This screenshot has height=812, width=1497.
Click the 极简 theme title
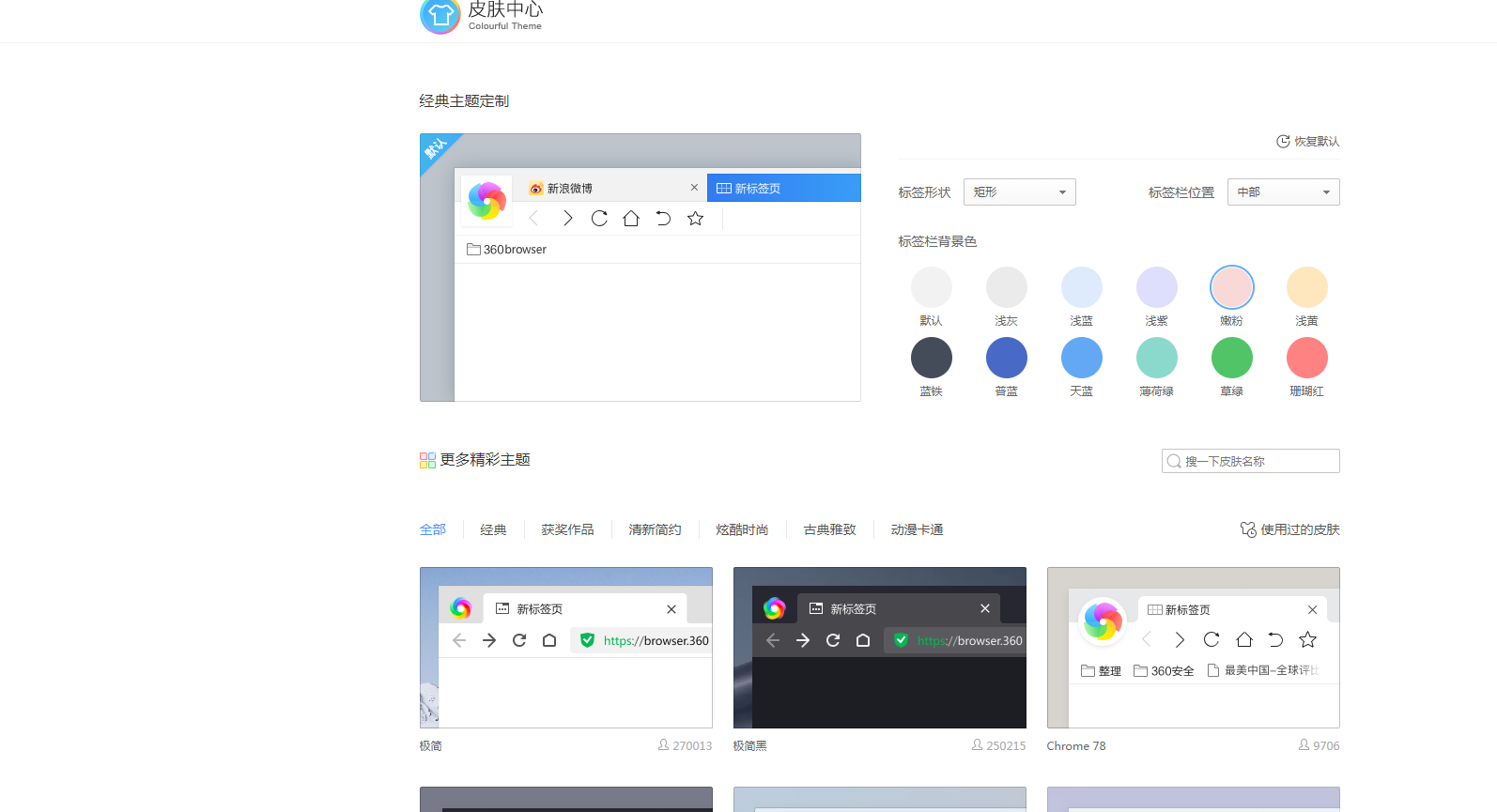tap(431, 746)
